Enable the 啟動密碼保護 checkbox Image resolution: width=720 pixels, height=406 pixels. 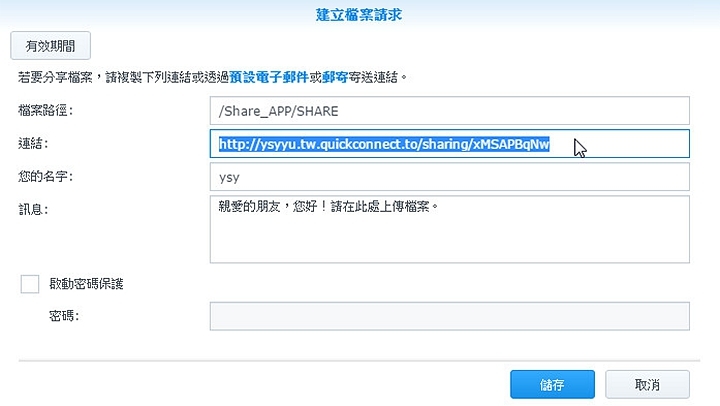point(30,284)
